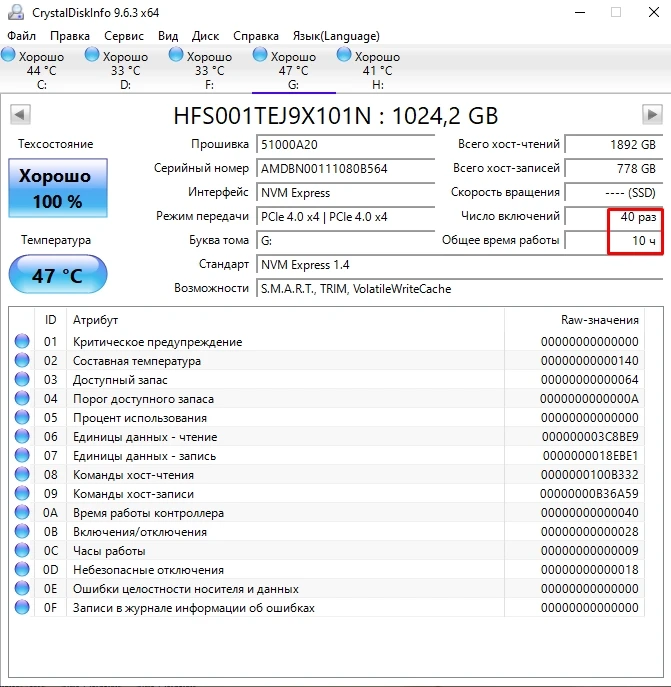671x687 pixels.
Task: Select row Команды хост-записи
Action: click(x=327, y=493)
